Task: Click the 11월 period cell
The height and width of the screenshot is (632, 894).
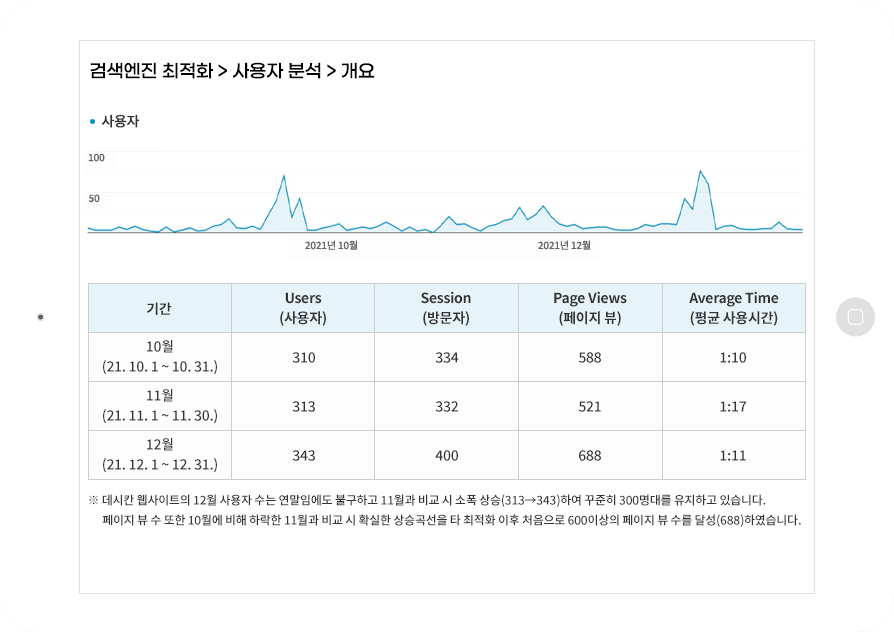Action: 160,406
